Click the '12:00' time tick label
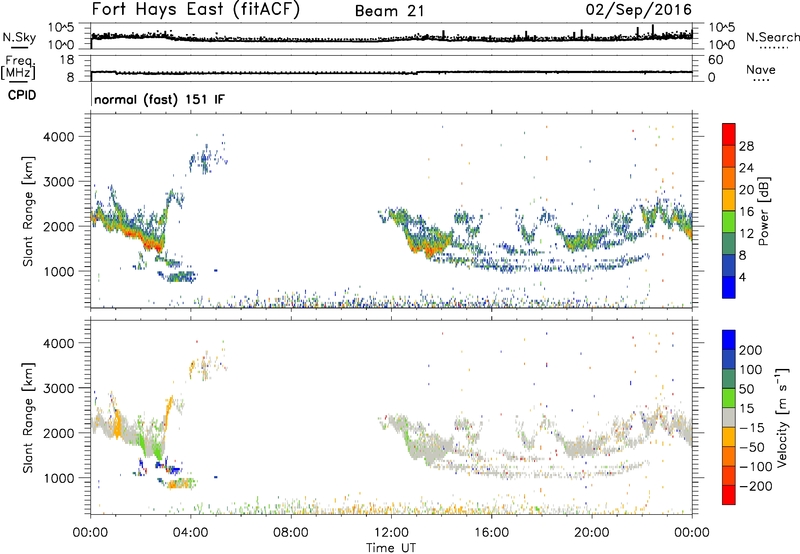Screen dimensions: 800x554 click(391, 532)
